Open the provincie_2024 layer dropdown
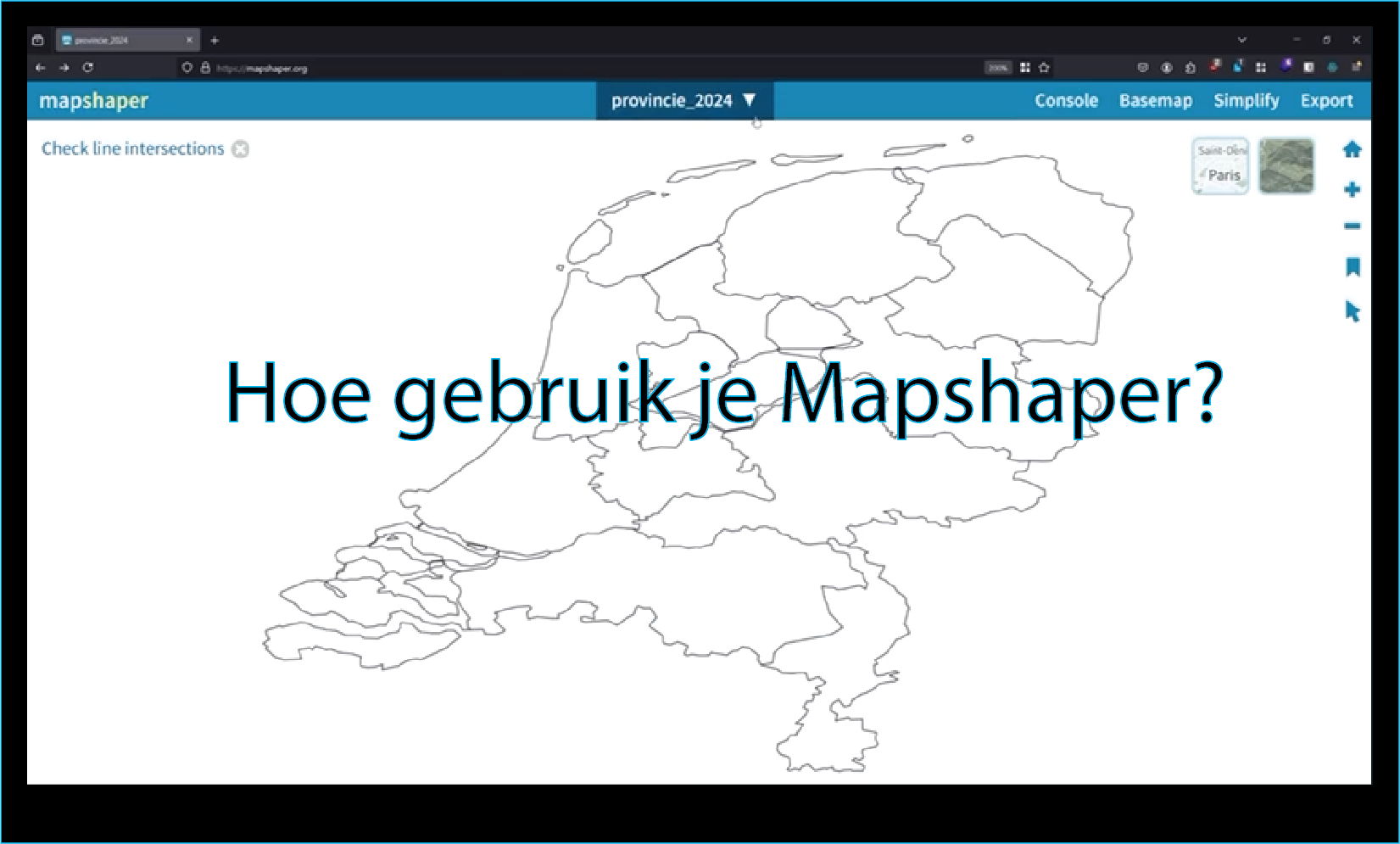Viewport: 1400px width, 844px height. point(684,100)
